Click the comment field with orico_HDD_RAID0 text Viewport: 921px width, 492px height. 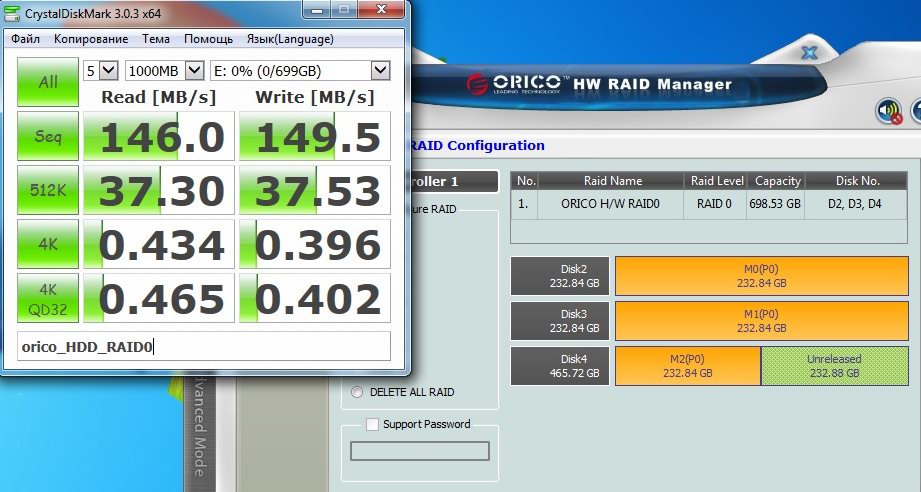tap(203, 347)
